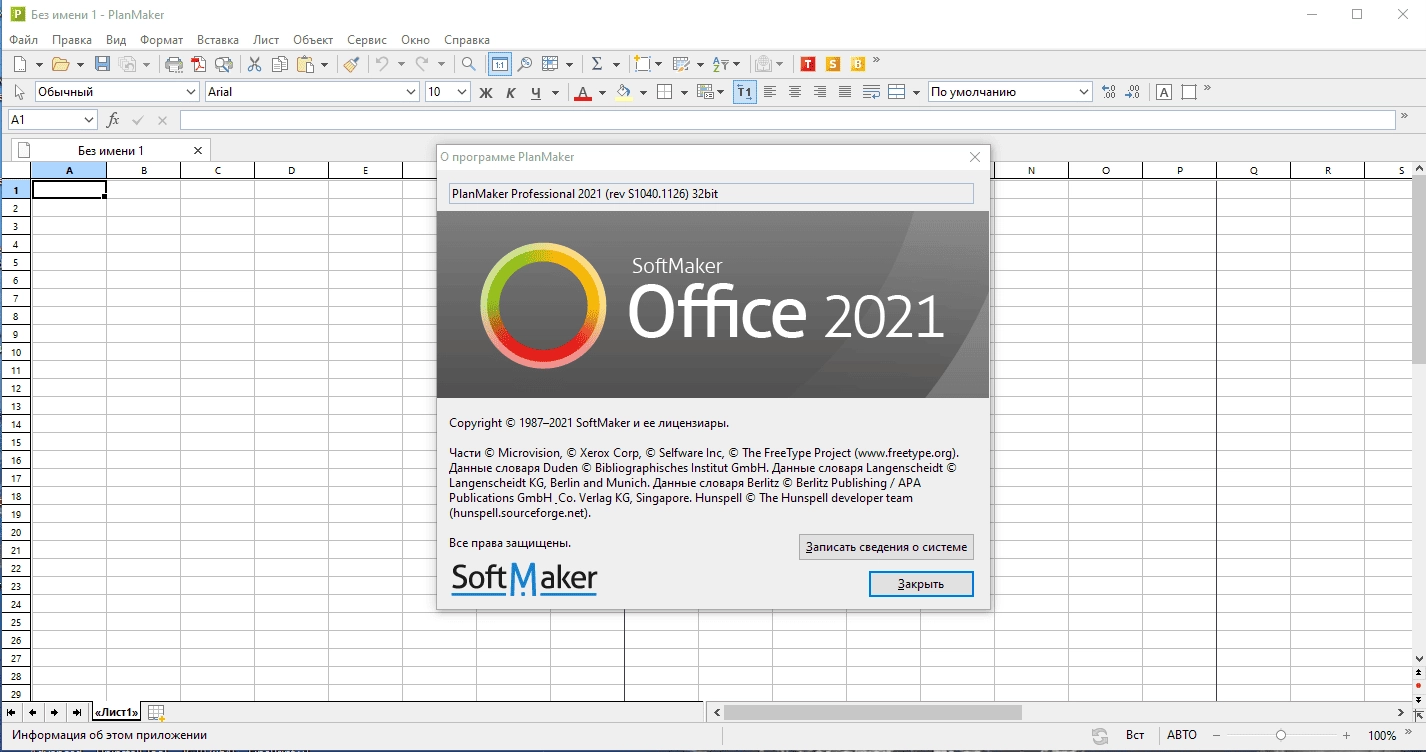
Task: Click the Undo arrow icon
Action: pyautogui.click(x=381, y=64)
